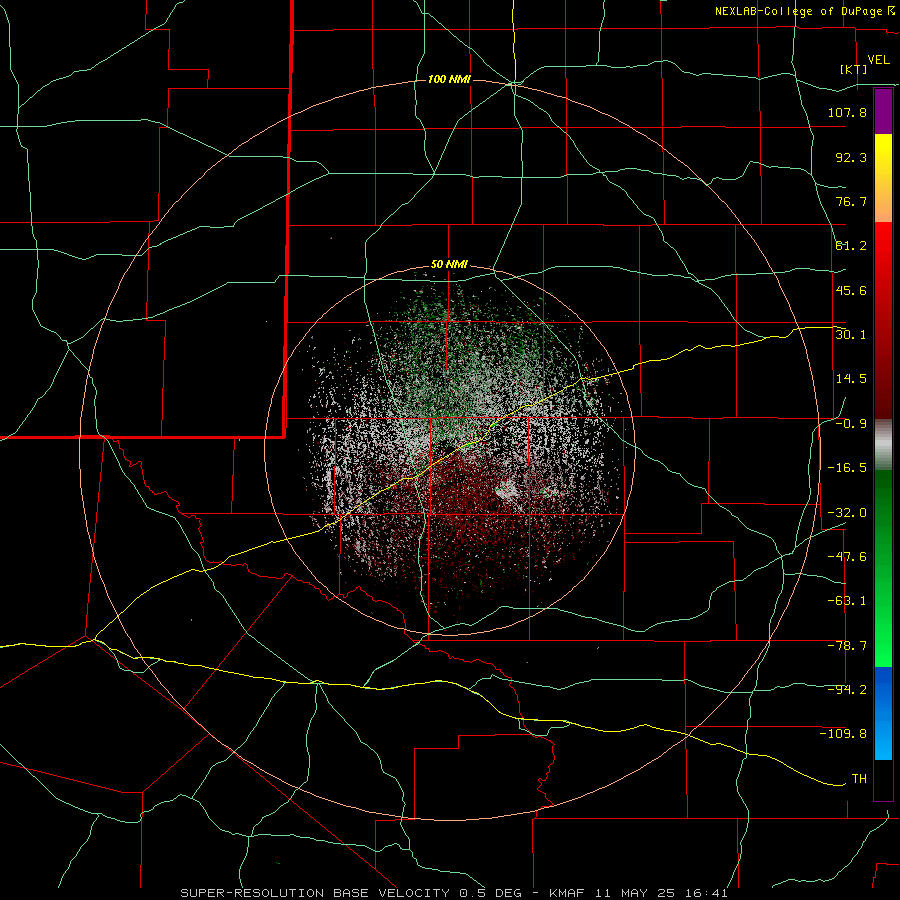900x900 pixels.
Task: Click the -0.9 velocity scale value
Action: tap(851, 424)
